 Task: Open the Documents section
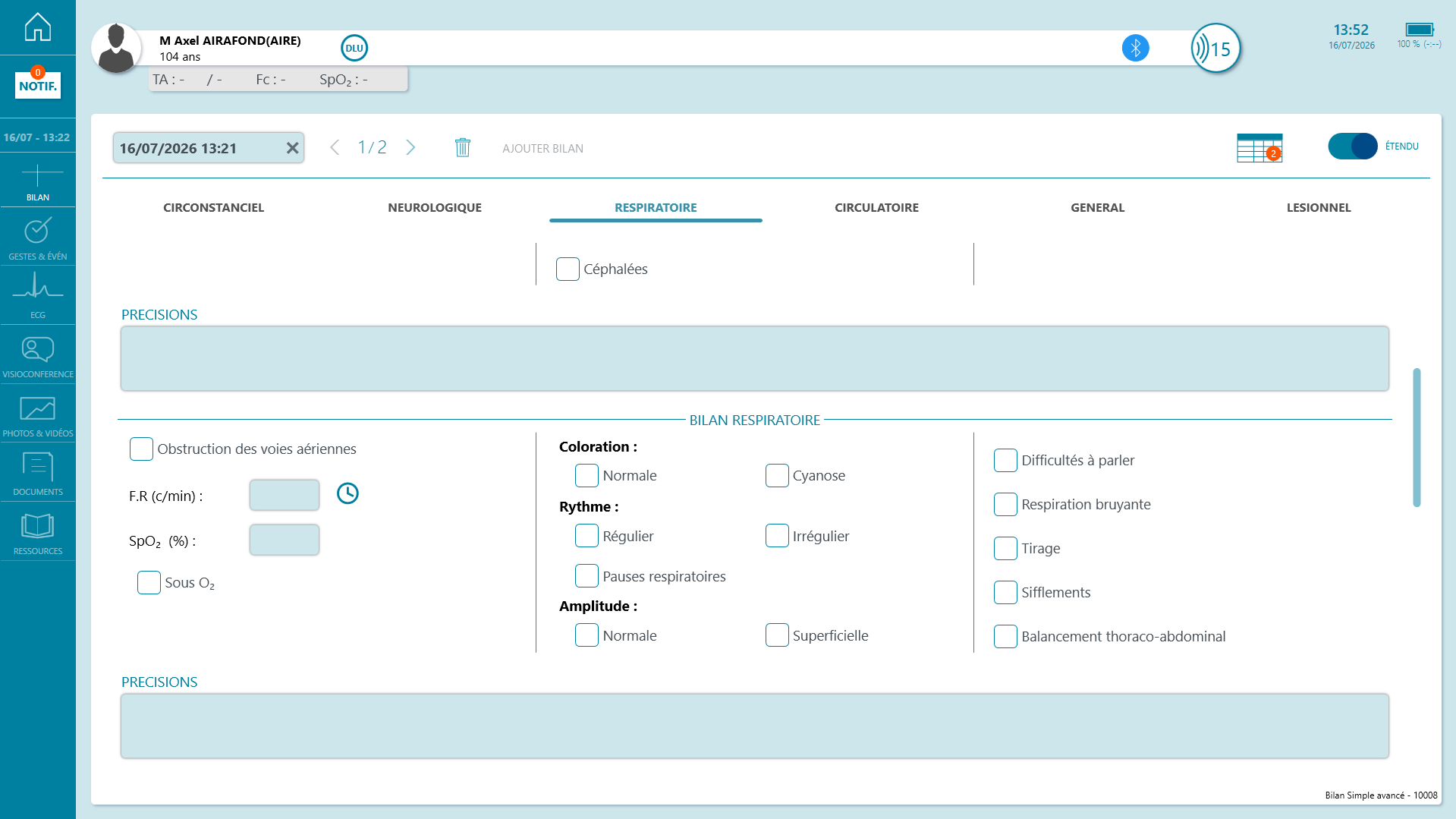38,474
